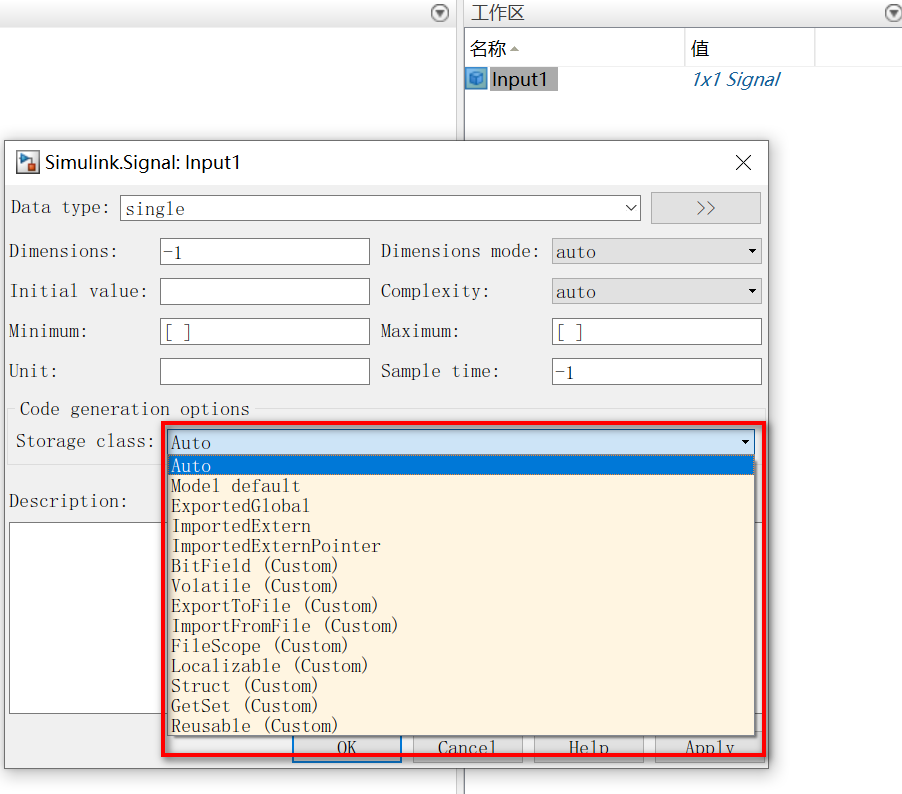Image resolution: width=902 pixels, height=794 pixels.
Task: Click the Unit input field
Action: 265,371
